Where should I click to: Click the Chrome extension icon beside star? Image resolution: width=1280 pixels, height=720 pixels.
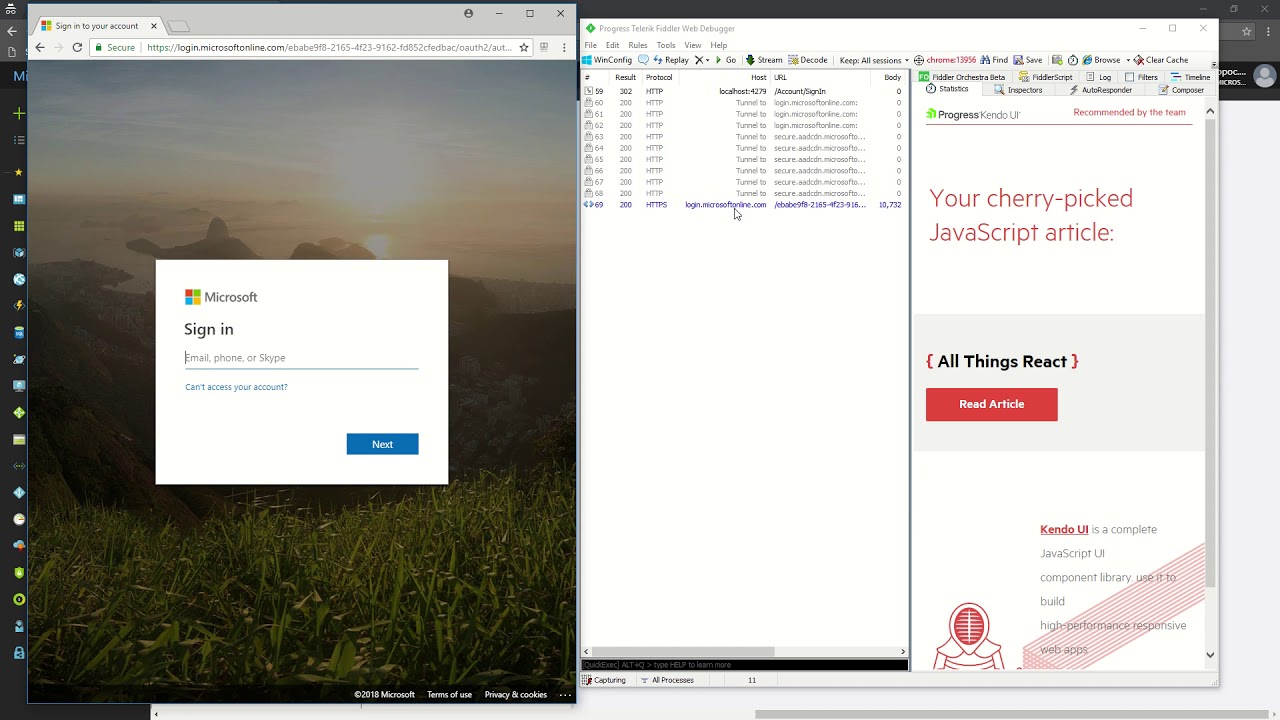pyautogui.click(x=544, y=47)
